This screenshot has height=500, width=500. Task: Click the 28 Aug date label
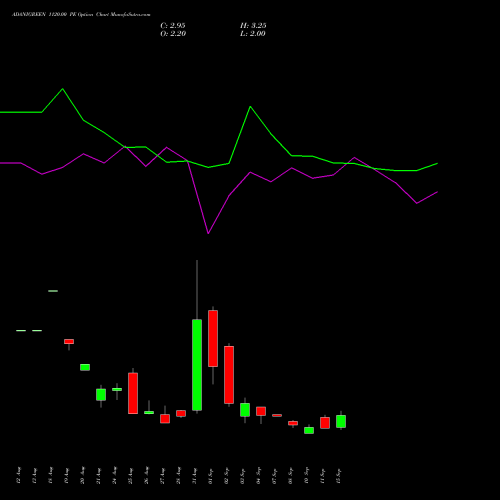click(178, 475)
